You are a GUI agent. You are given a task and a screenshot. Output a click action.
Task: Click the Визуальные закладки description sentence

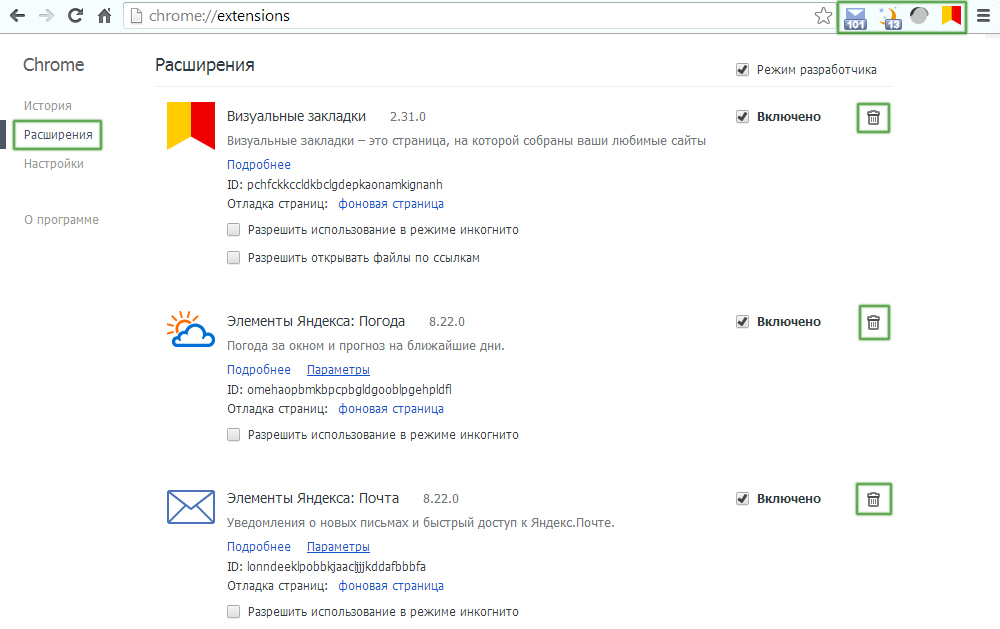click(x=466, y=141)
